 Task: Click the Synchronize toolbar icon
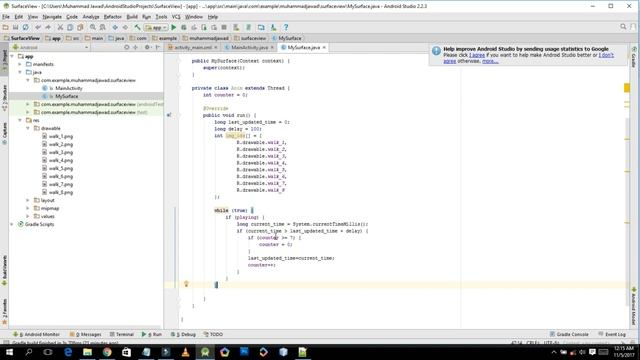pyautogui.click(x=25, y=27)
